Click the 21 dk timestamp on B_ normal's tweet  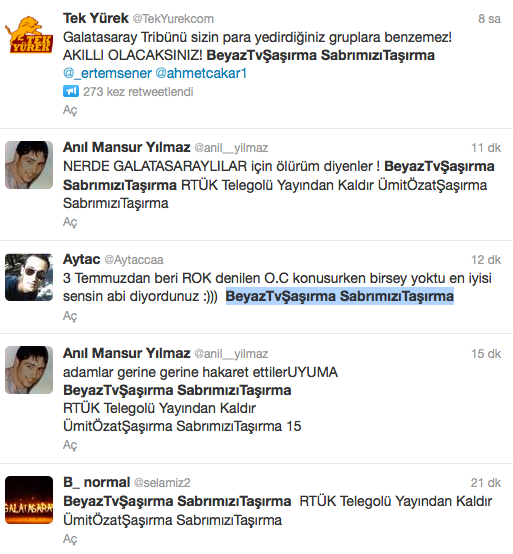[x=486, y=483]
